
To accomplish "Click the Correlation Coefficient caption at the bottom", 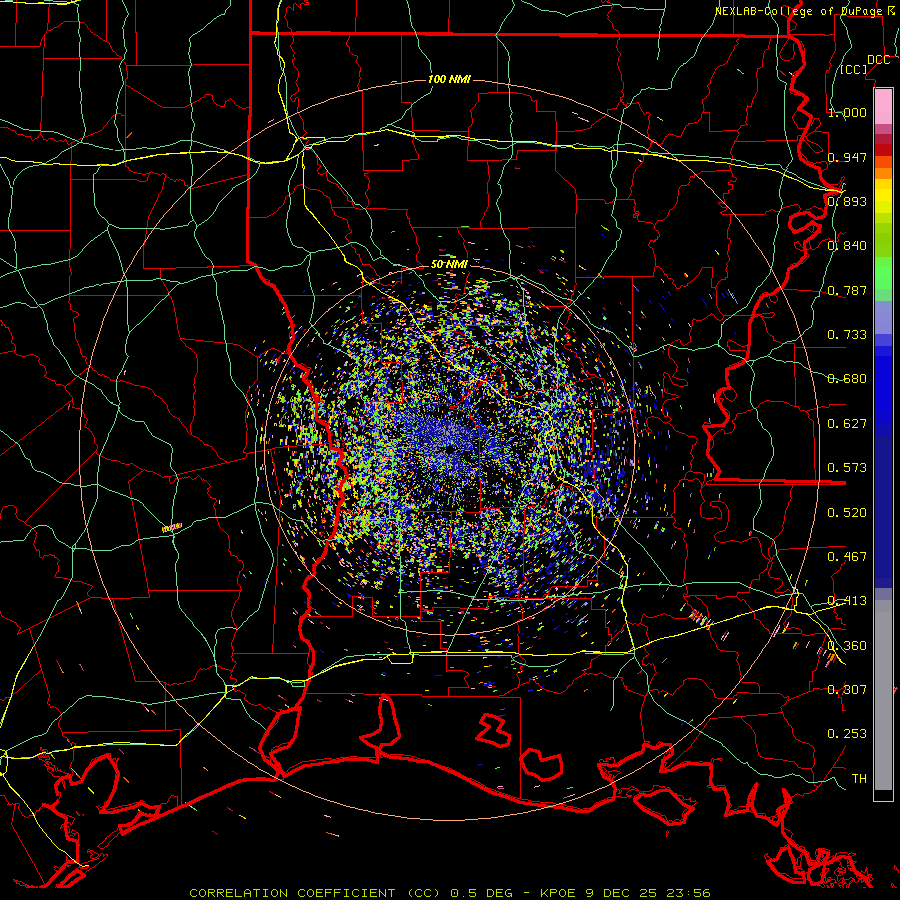I will (450, 893).
